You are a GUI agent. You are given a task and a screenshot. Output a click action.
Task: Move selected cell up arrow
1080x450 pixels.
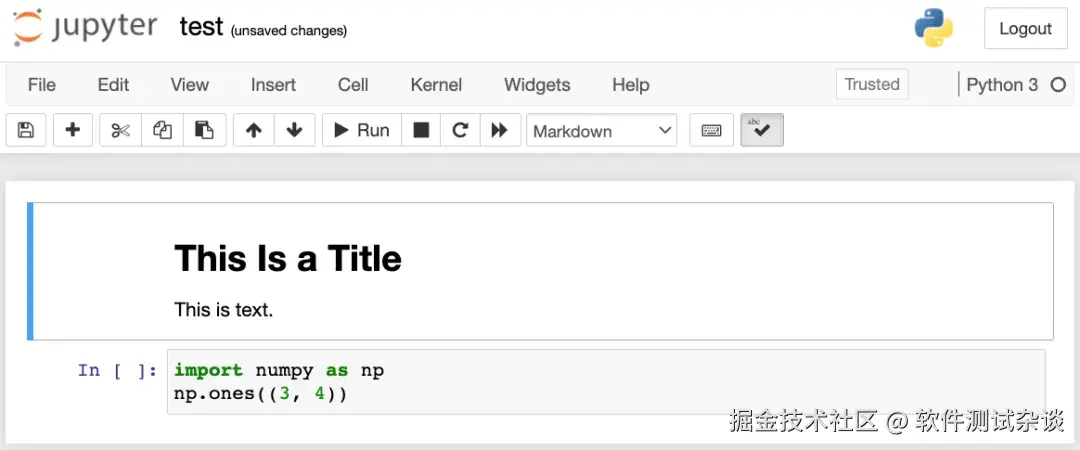point(254,130)
